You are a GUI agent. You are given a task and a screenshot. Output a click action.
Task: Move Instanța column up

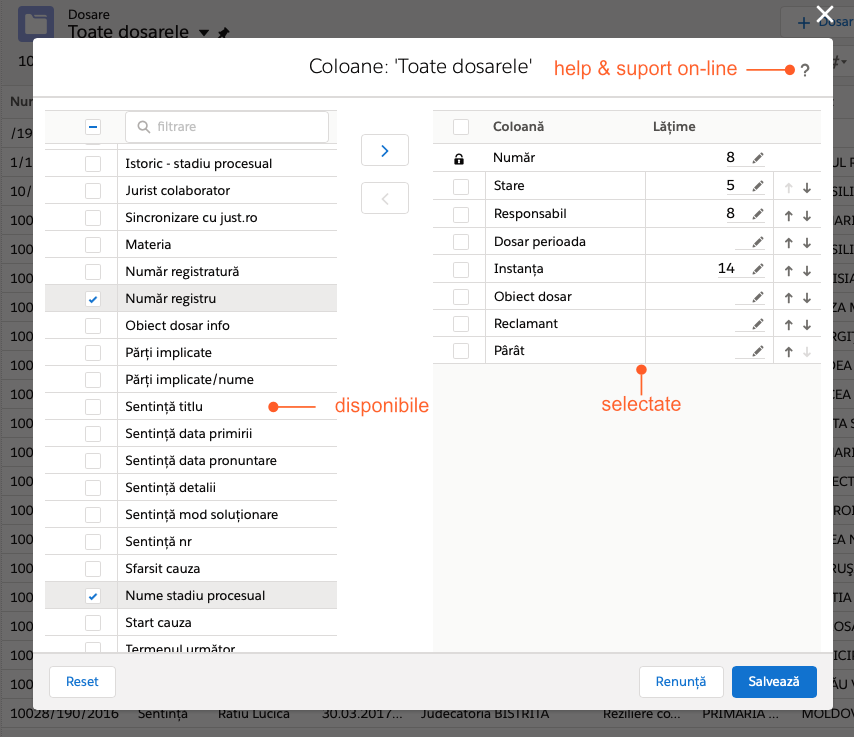789,270
